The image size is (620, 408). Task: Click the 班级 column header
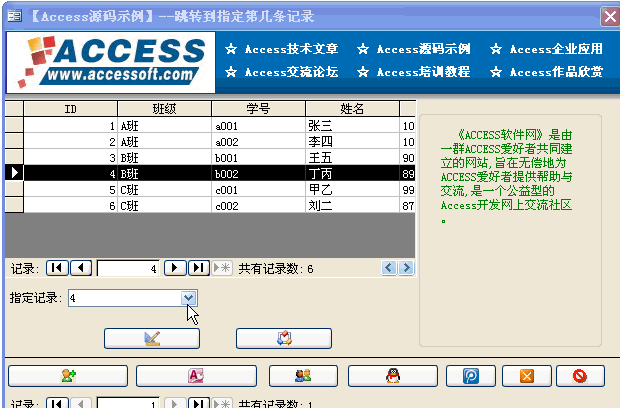(164, 109)
